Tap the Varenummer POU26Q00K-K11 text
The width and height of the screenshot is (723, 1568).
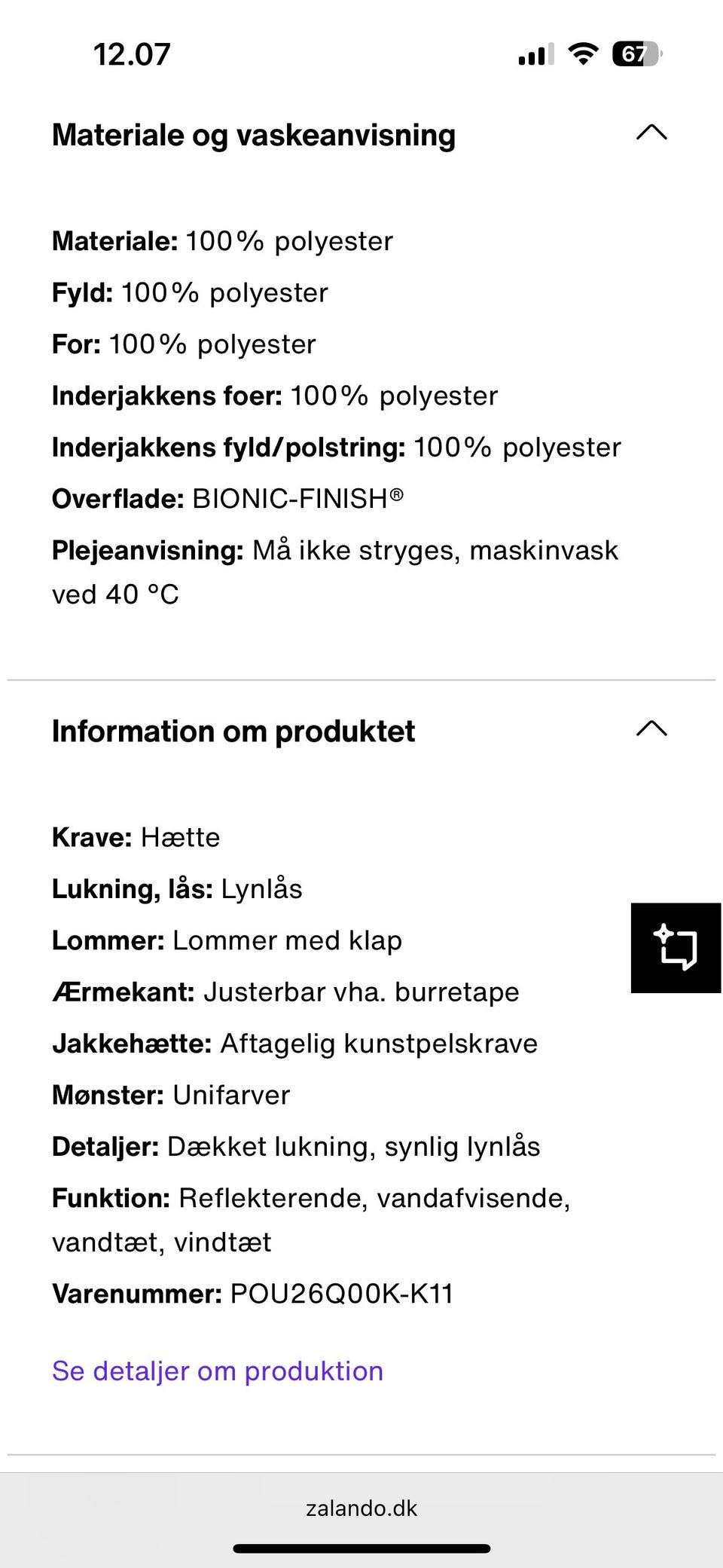252,1294
